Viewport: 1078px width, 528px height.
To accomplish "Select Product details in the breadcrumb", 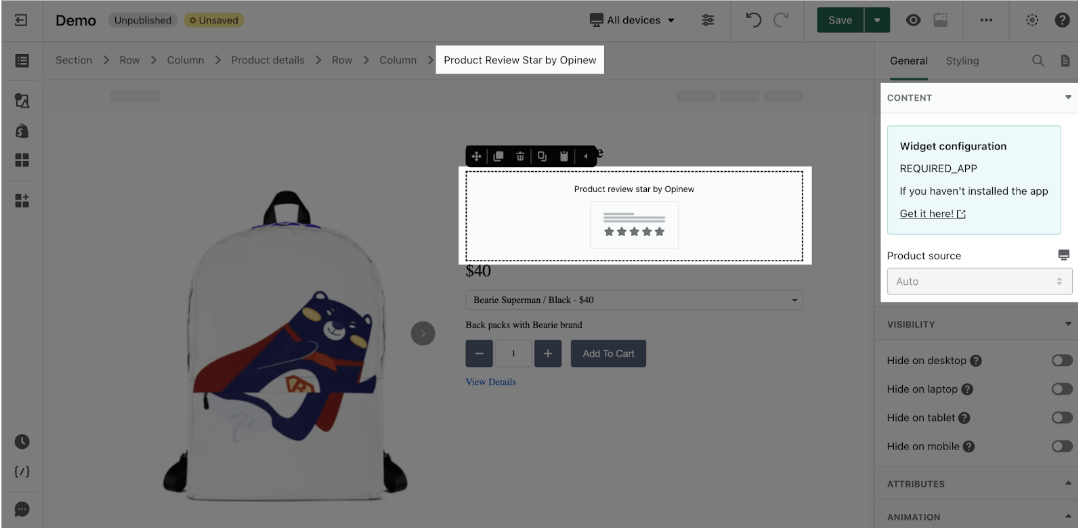I will click(x=267, y=60).
